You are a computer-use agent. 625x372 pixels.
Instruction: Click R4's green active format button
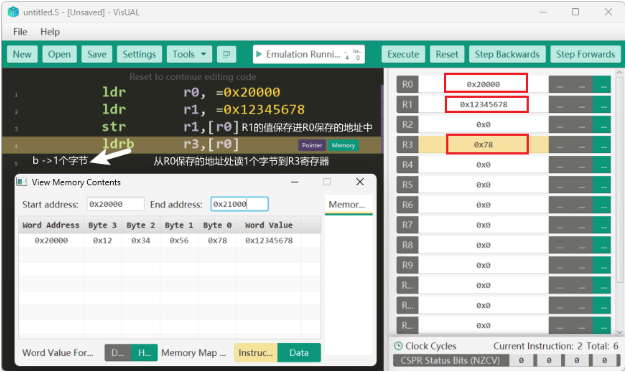[x=602, y=165]
